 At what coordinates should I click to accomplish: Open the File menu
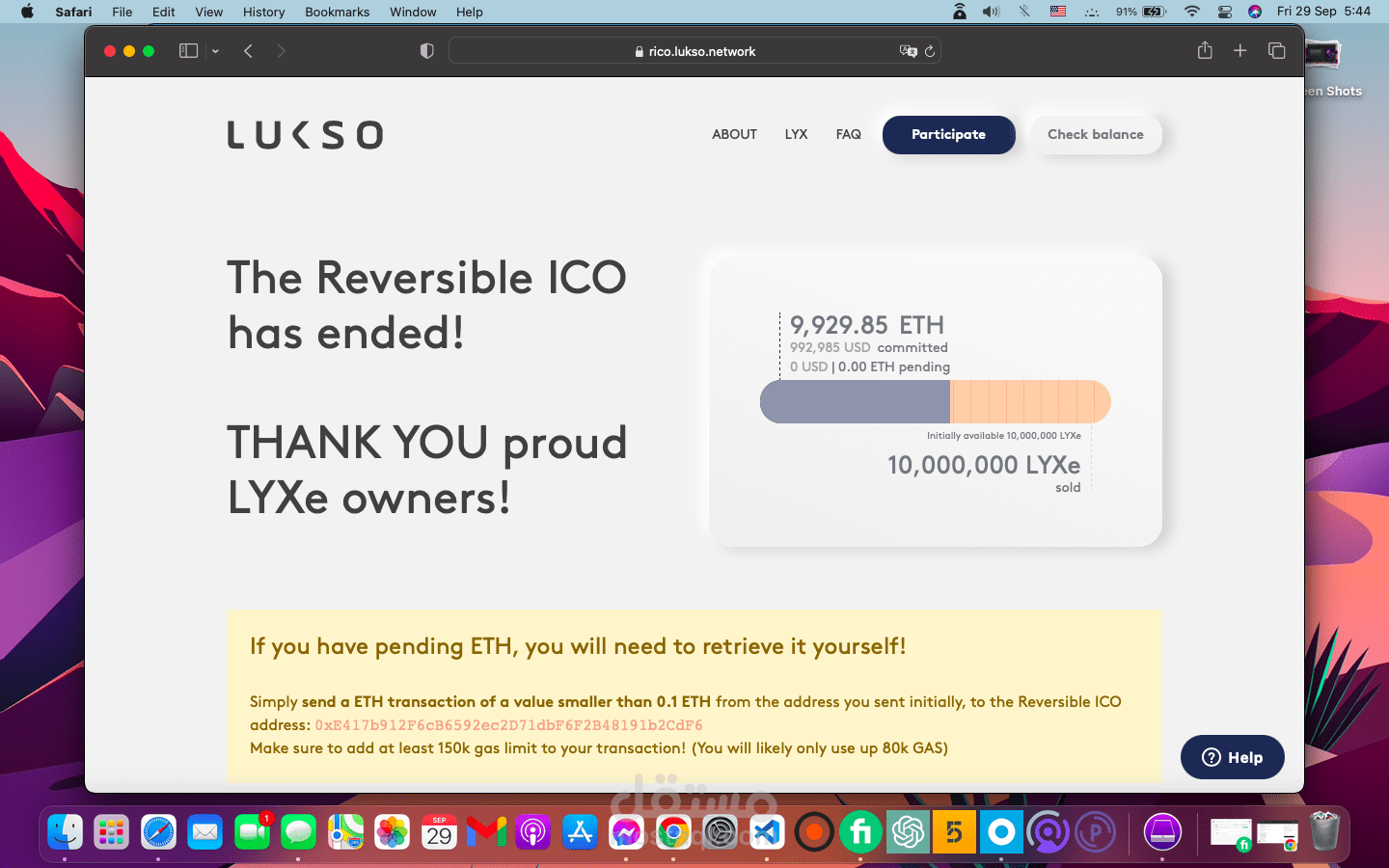point(122,12)
